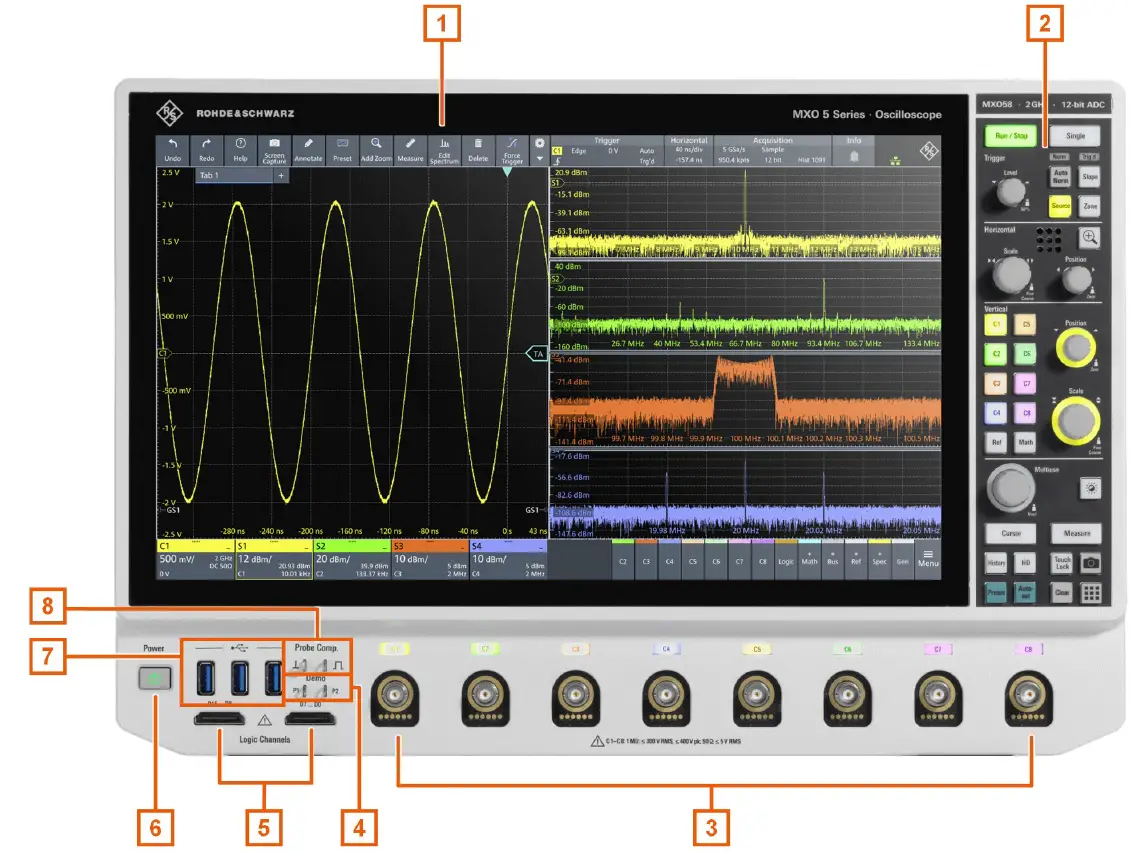Open the Horizontal settings panel in the top bar

[689, 151]
